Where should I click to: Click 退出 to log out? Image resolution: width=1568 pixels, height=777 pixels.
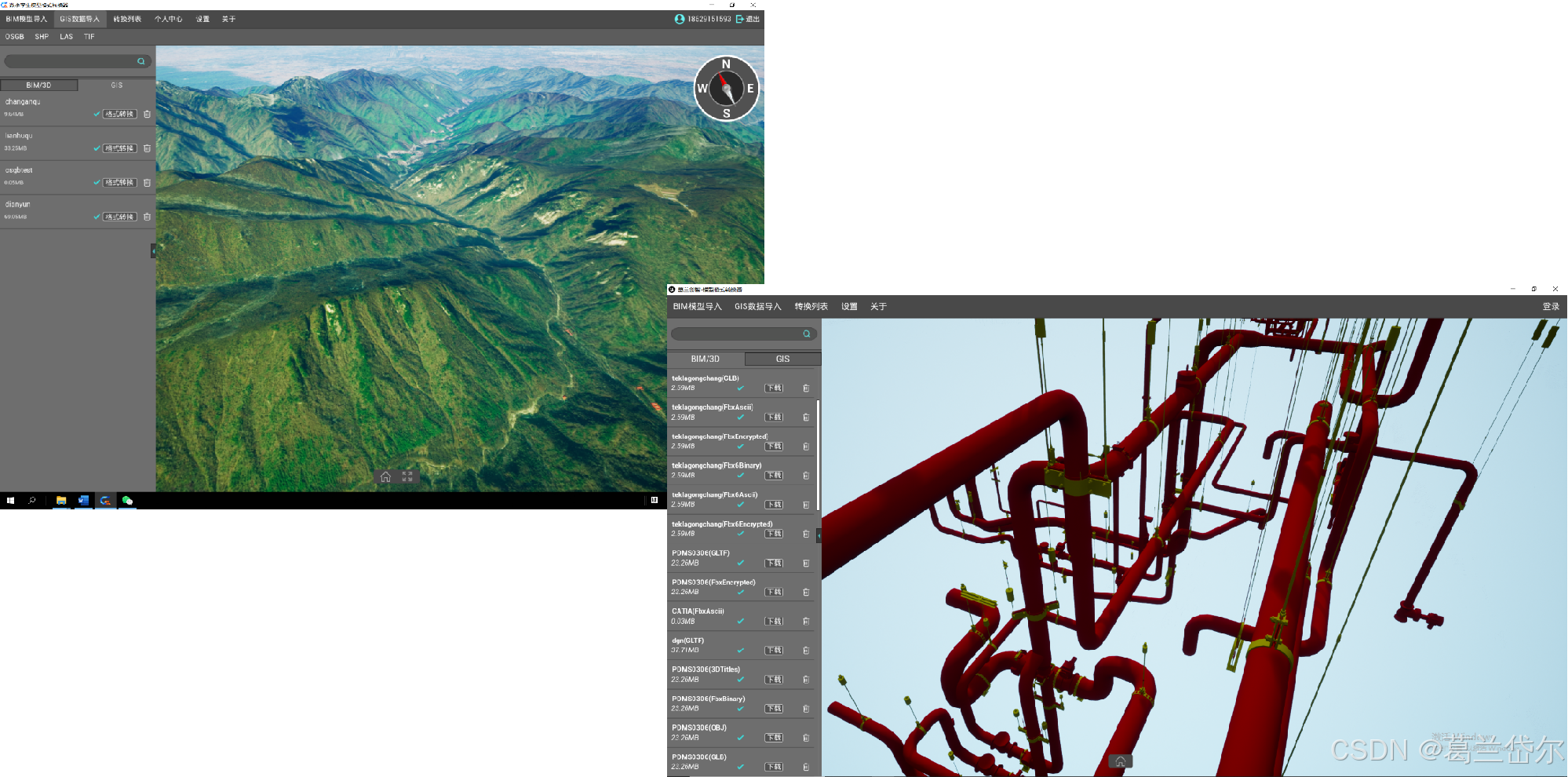tap(748, 19)
